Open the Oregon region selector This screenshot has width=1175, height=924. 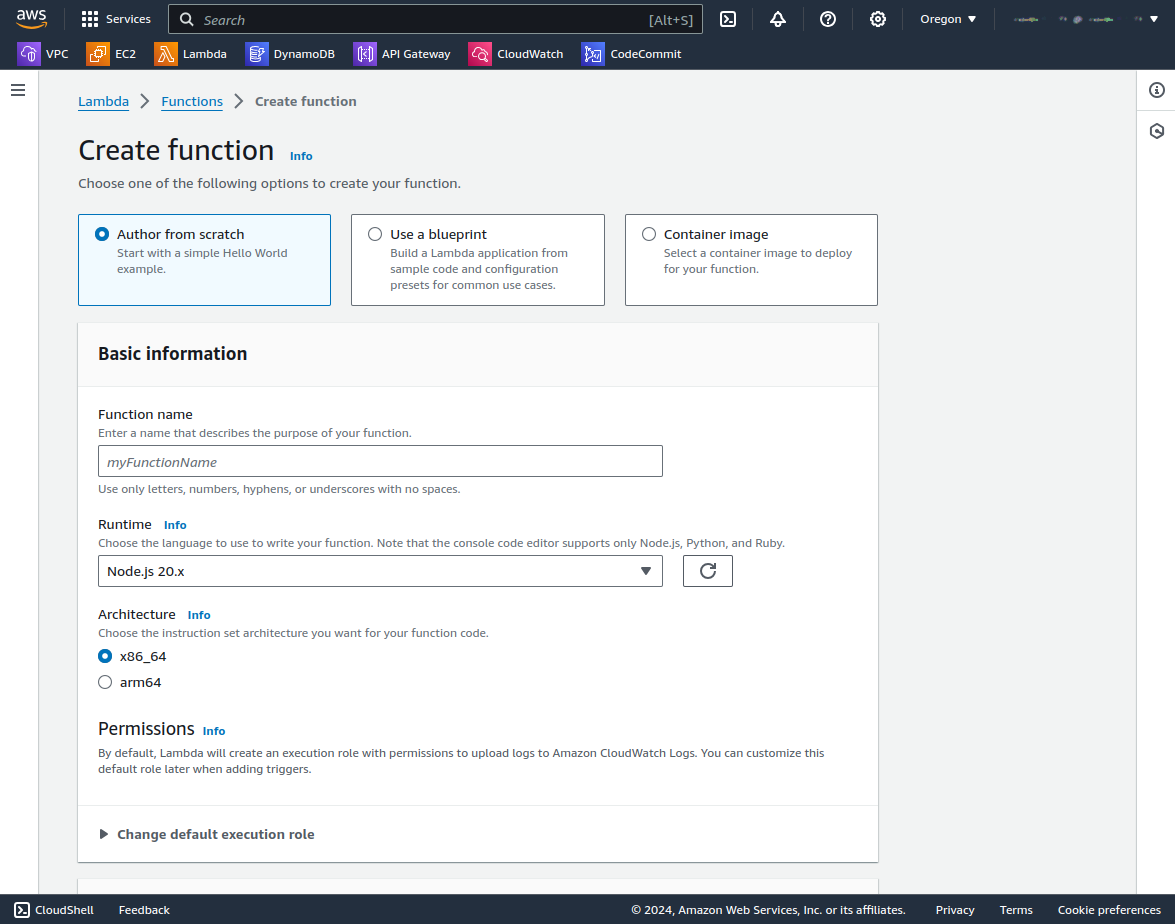[948, 19]
